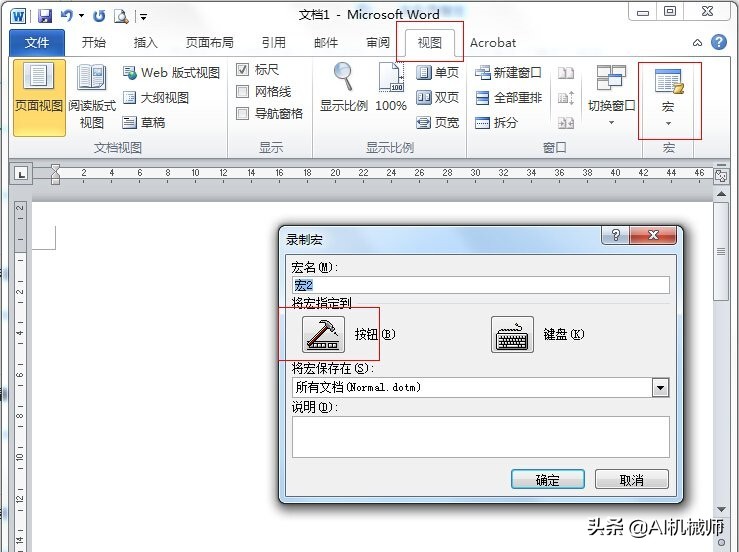This screenshot has width=739, height=552.
Task: Click the vertical scrollbar down arrow
Action: 721,509
